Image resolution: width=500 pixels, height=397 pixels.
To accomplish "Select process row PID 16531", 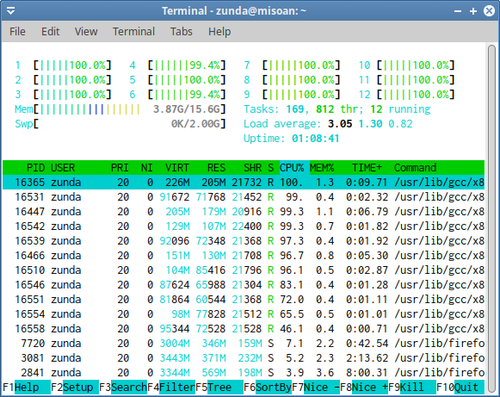I will (244, 197).
